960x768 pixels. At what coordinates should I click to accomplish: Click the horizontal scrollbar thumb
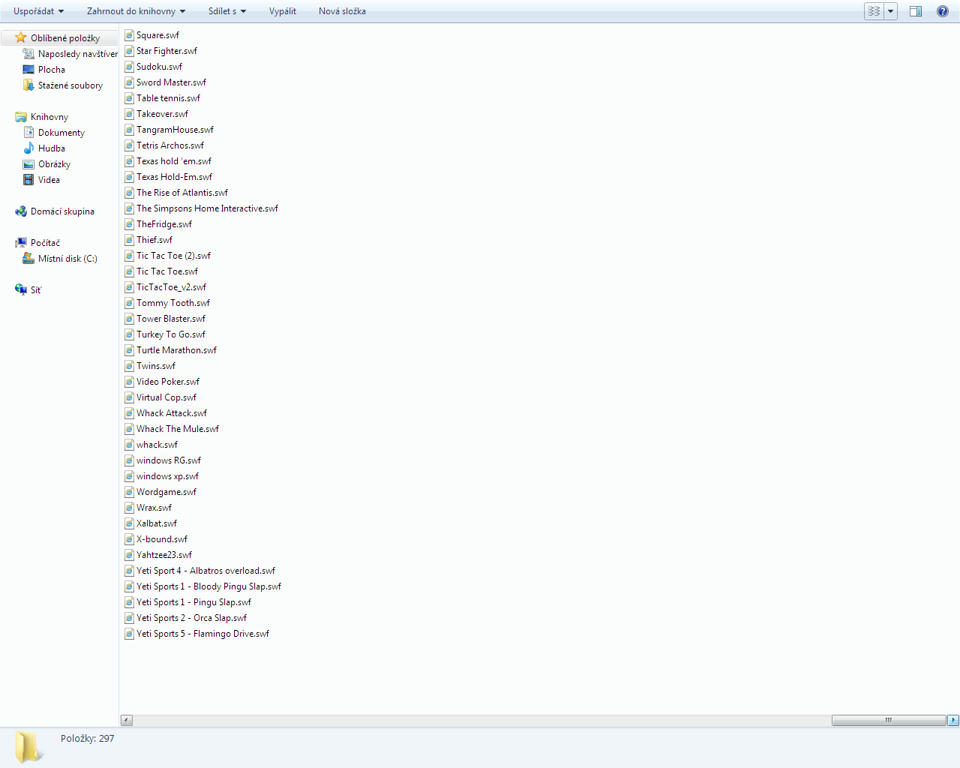[x=889, y=720]
